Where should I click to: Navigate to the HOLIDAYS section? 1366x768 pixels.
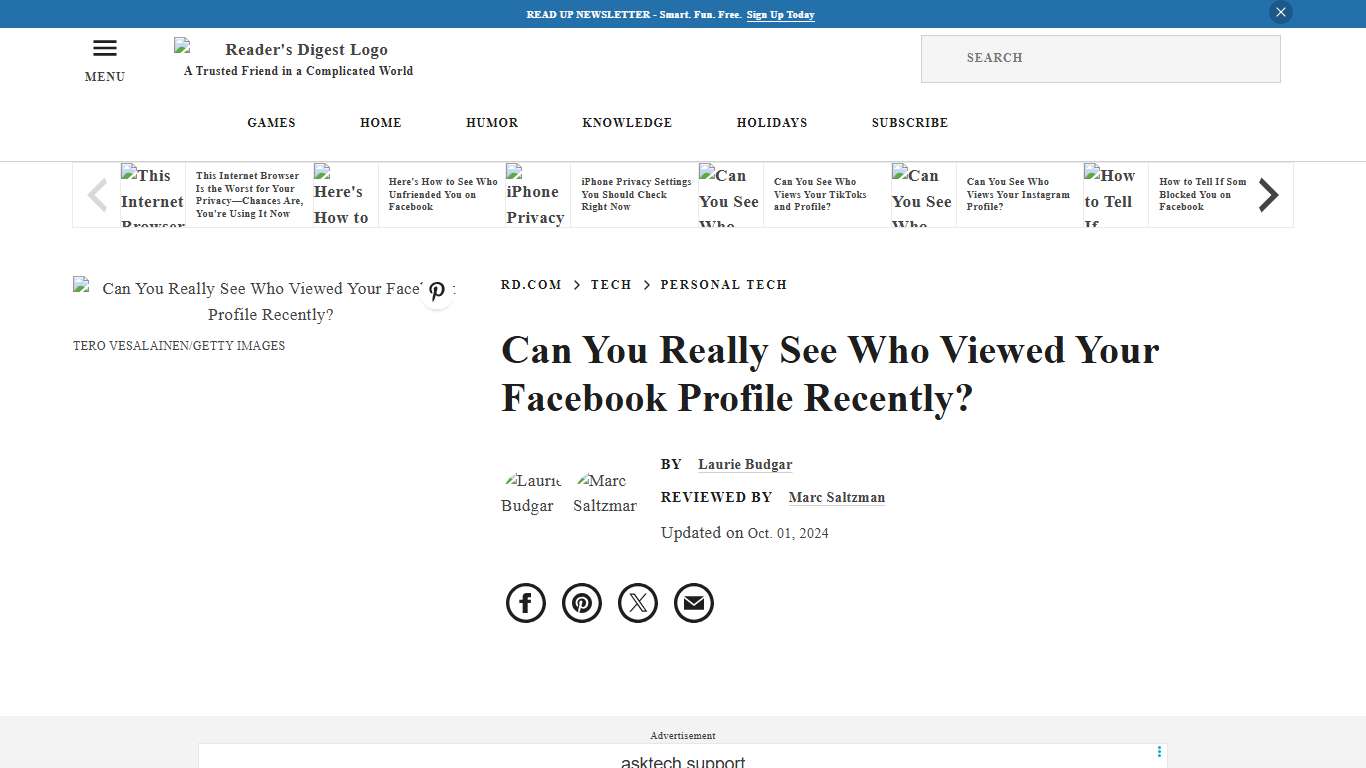pyautogui.click(x=772, y=122)
